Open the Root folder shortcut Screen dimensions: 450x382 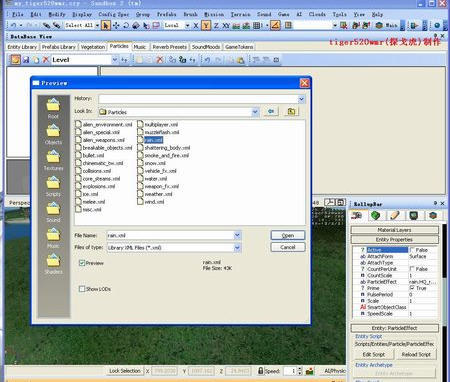[53, 108]
